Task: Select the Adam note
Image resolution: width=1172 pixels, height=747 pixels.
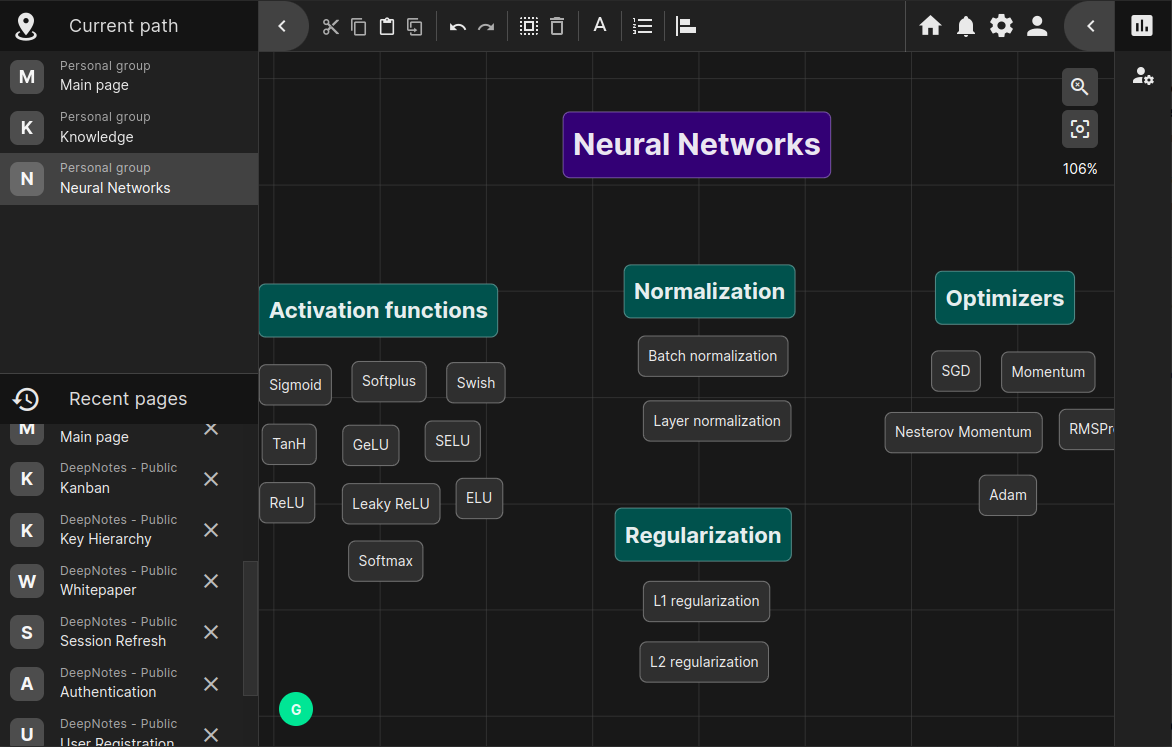Action: coord(1008,495)
